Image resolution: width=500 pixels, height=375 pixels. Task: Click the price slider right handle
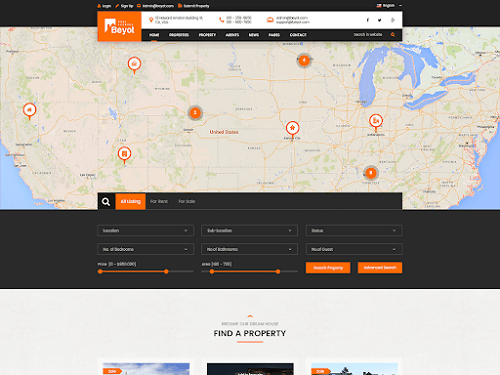(166, 272)
